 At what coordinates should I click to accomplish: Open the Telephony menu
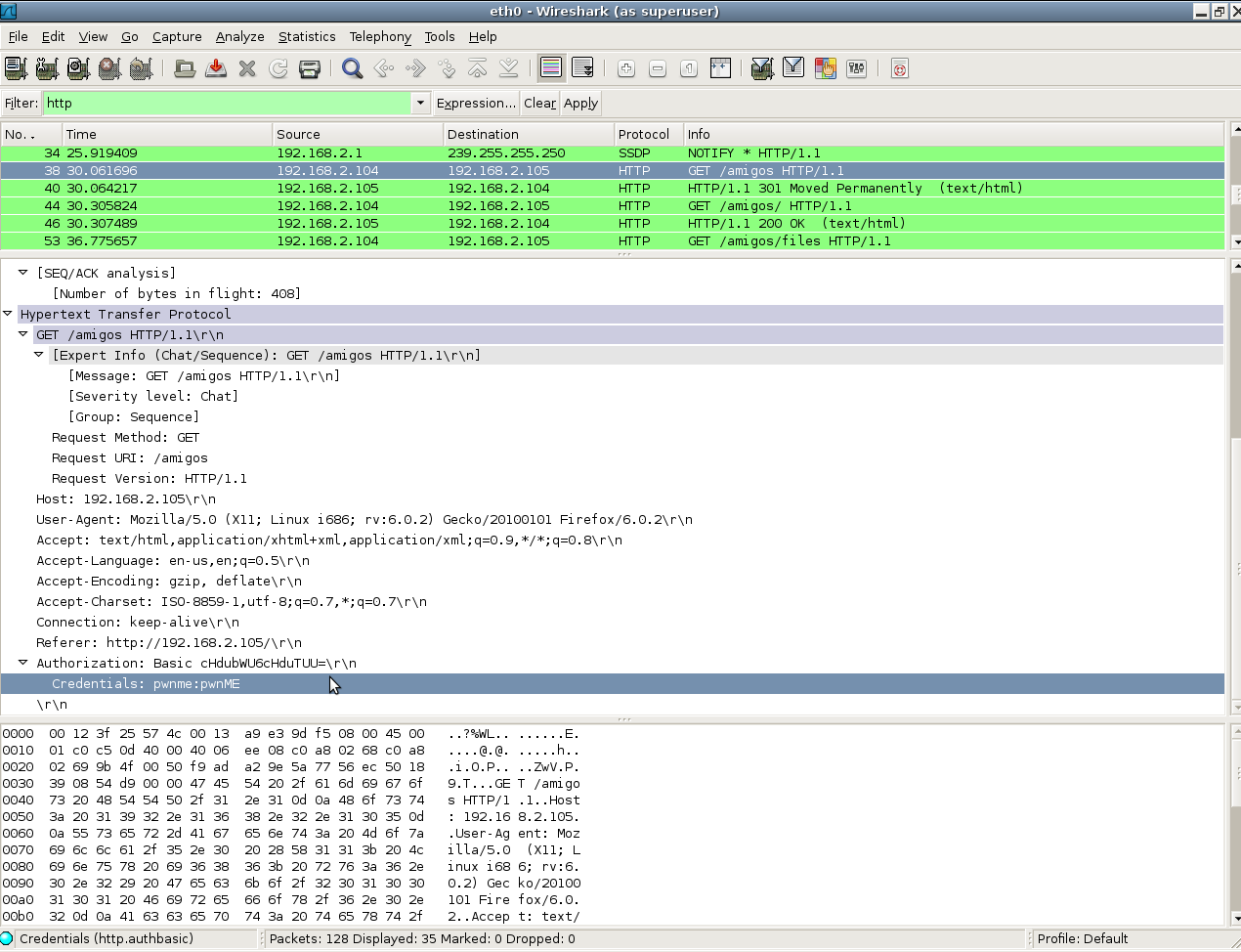click(x=380, y=37)
